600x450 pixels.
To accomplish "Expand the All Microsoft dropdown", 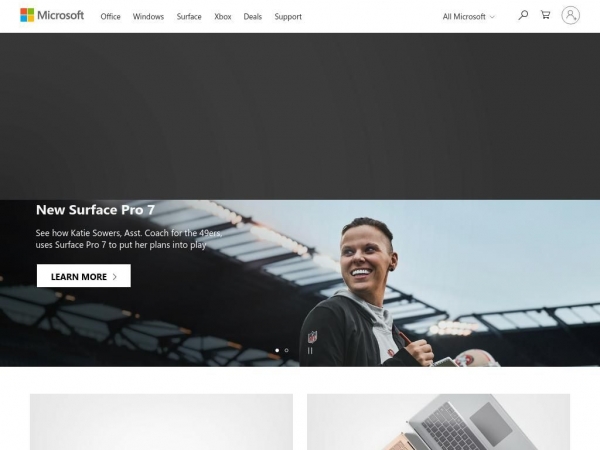I will coord(469,17).
